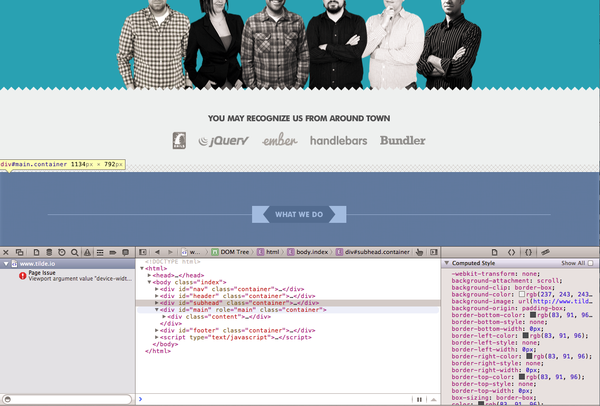The height and width of the screenshot is (406, 600).
Task: Click the border-top-color swatch
Action: click(522, 377)
